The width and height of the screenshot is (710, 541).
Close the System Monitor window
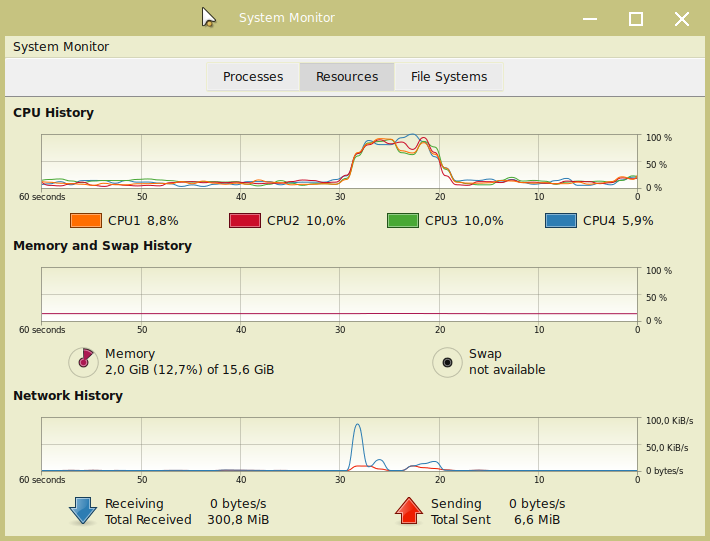(x=682, y=19)
